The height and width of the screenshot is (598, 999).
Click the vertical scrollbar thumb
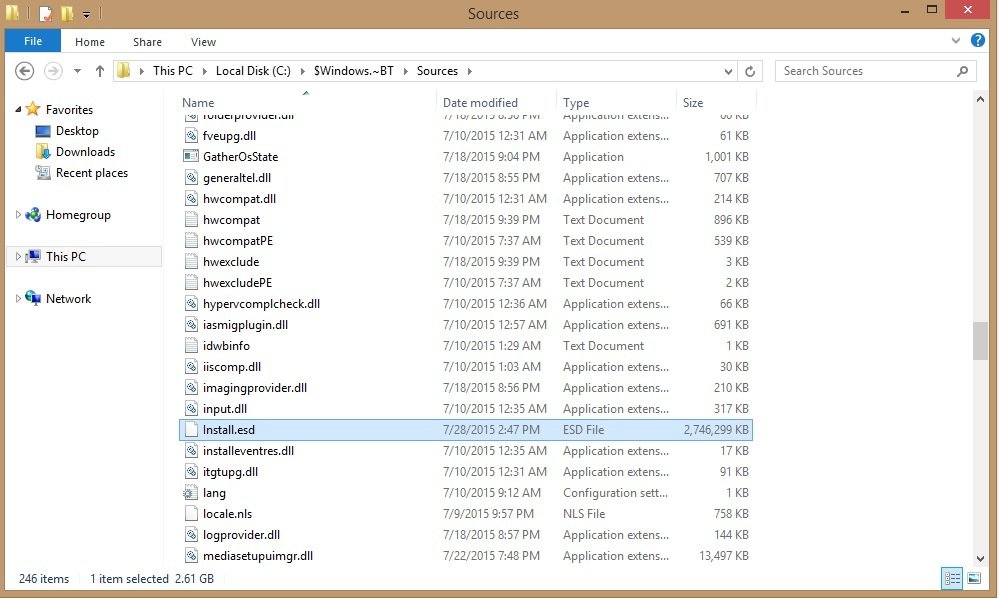980,340
